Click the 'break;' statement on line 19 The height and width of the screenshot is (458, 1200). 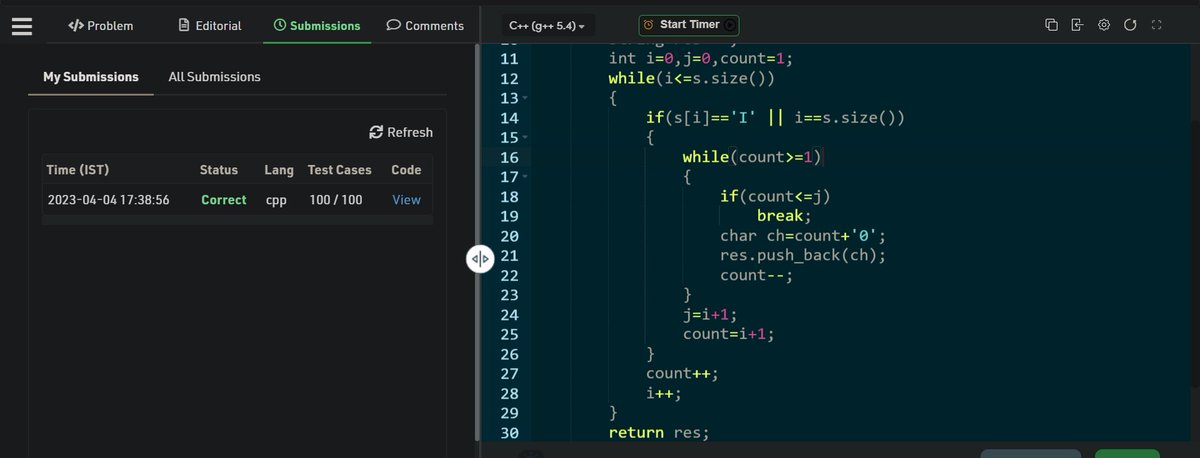click(x=784, y=216)
